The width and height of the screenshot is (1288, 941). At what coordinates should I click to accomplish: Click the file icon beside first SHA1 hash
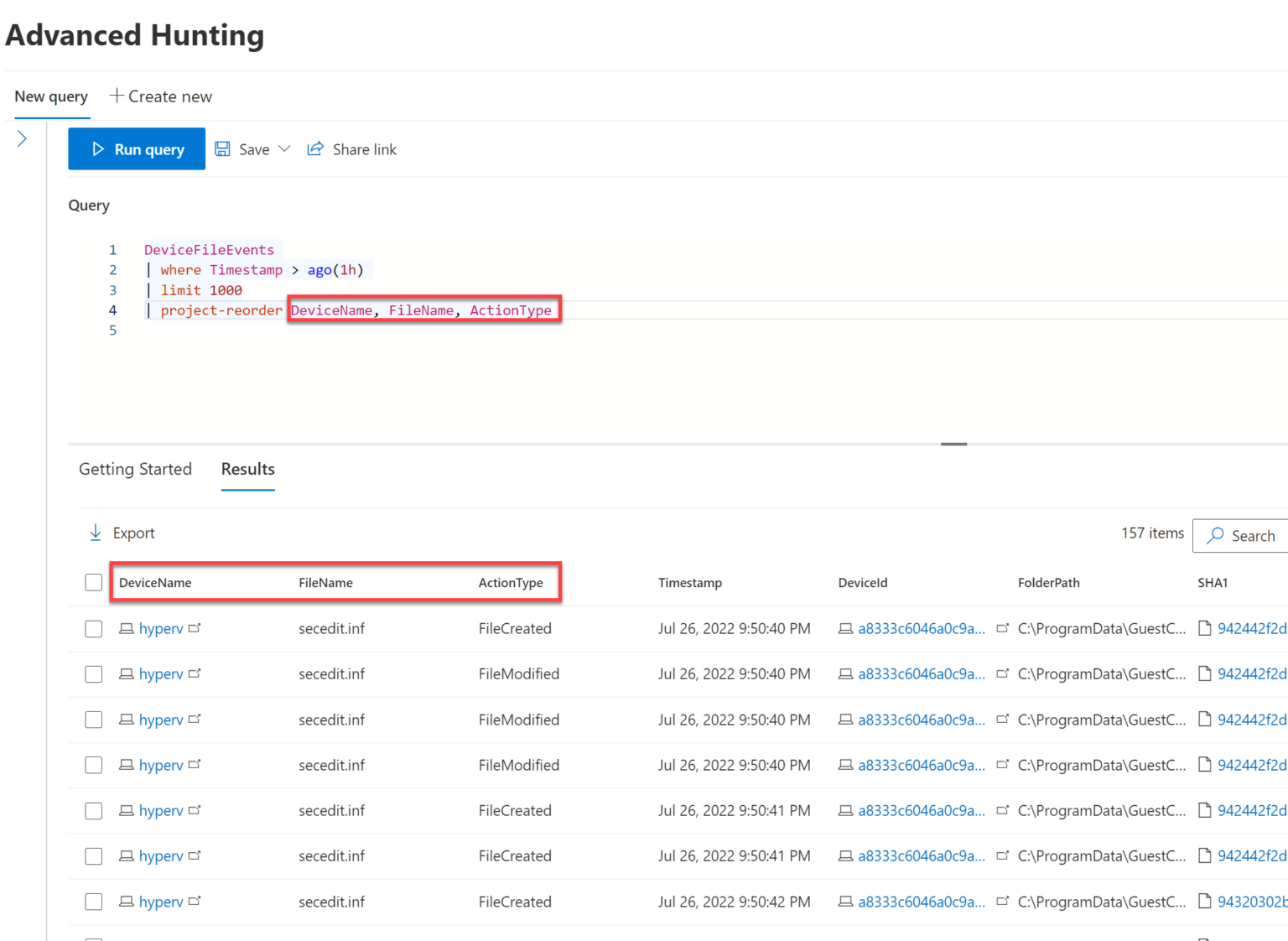click(x=1205, y=628)
